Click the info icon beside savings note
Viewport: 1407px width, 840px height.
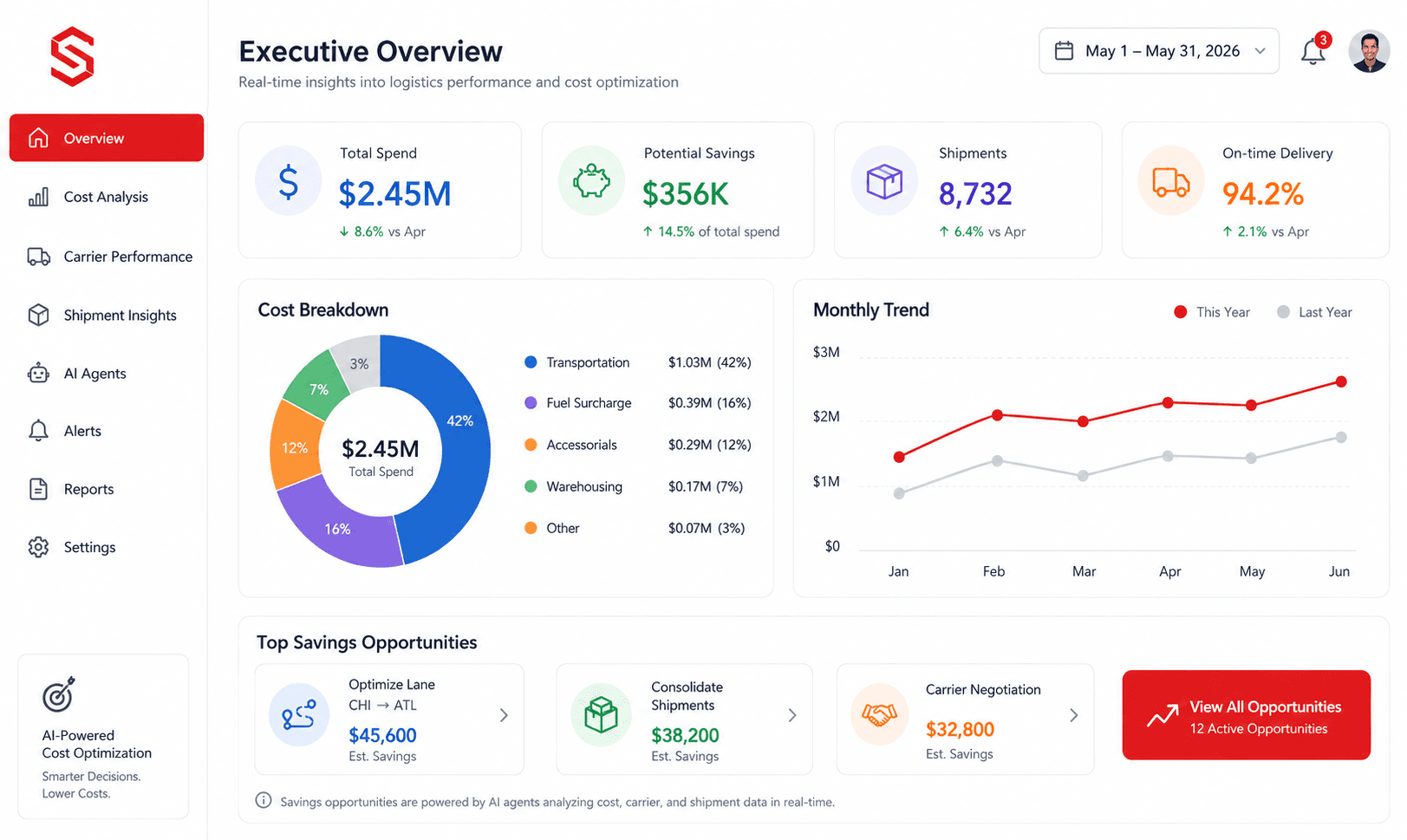(264, 800)
